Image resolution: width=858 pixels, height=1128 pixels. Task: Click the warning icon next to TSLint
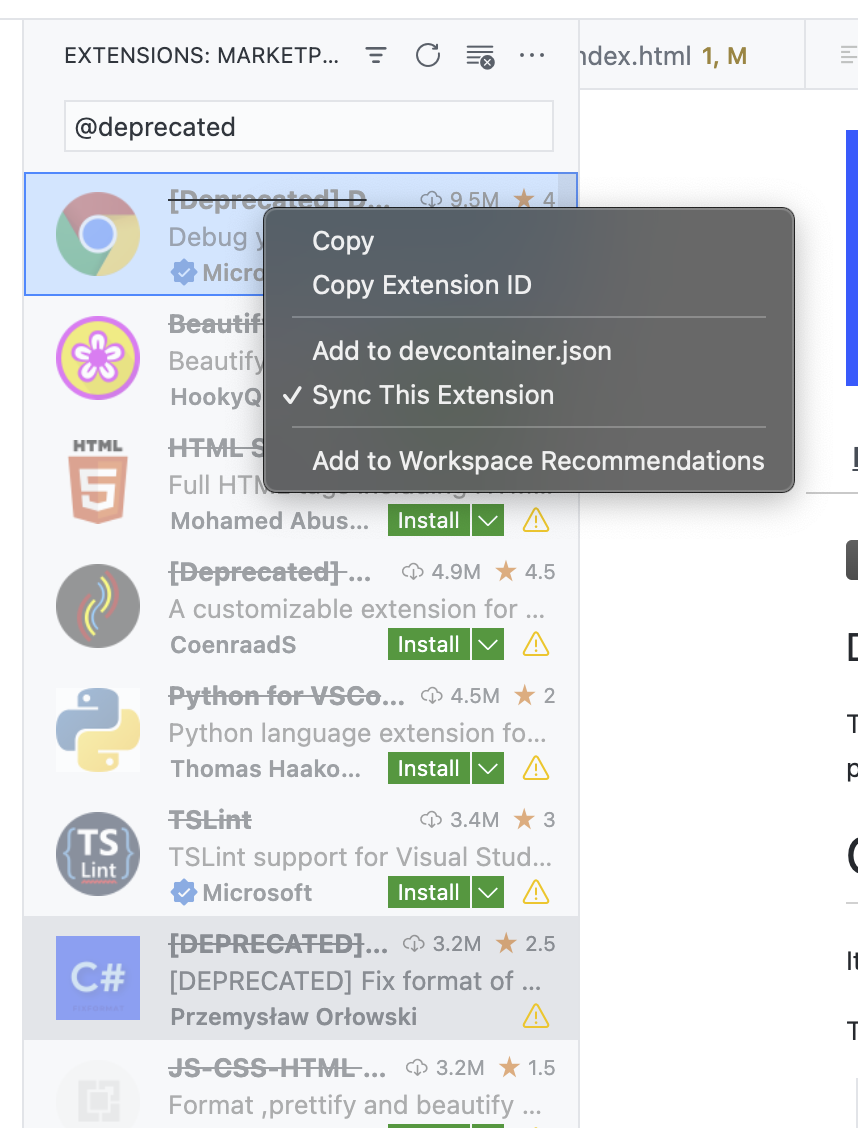pos(536,892)
